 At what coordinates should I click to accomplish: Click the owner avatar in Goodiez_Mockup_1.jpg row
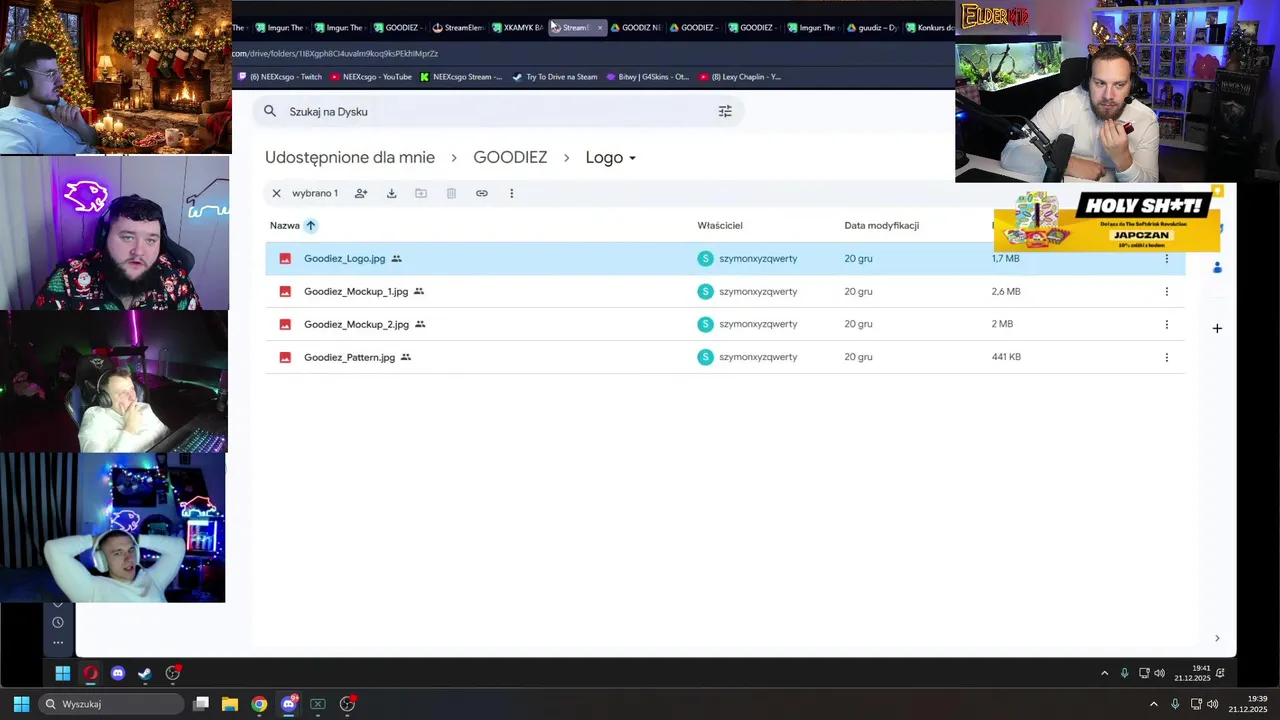[x=705, y=291]
